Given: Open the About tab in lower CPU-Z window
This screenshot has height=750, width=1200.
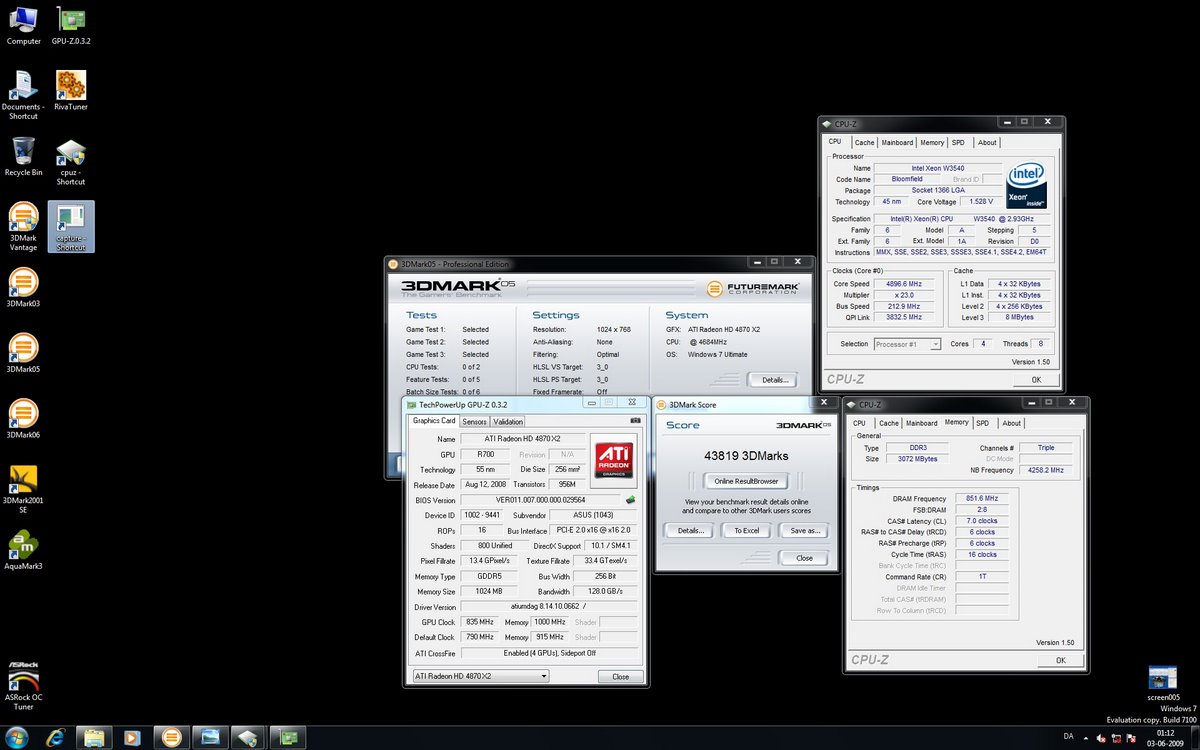Looking at the screenshot, I should (1012, 423).
